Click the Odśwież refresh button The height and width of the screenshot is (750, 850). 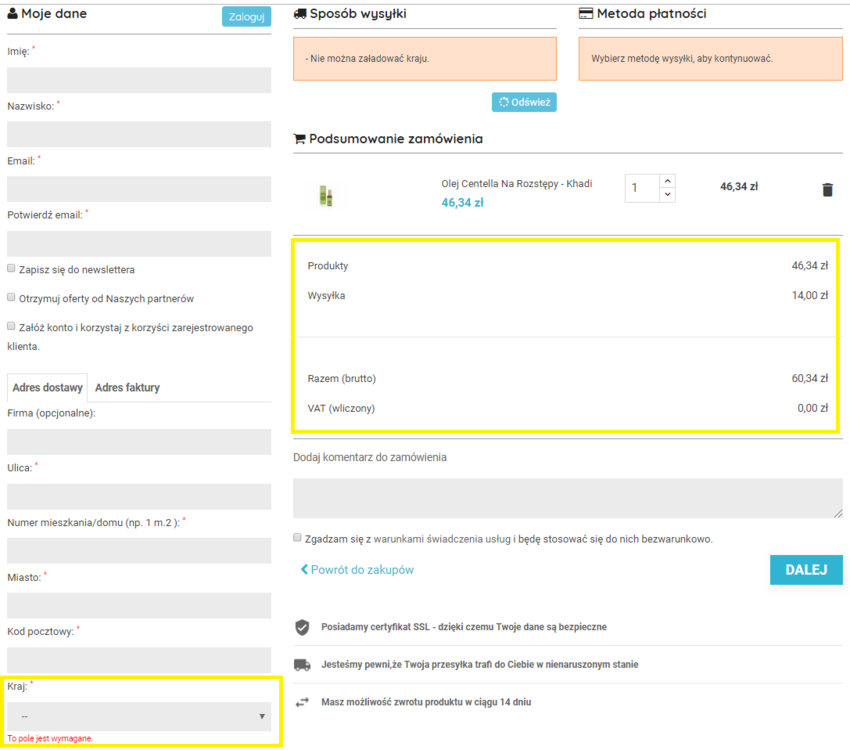point(524,102)
